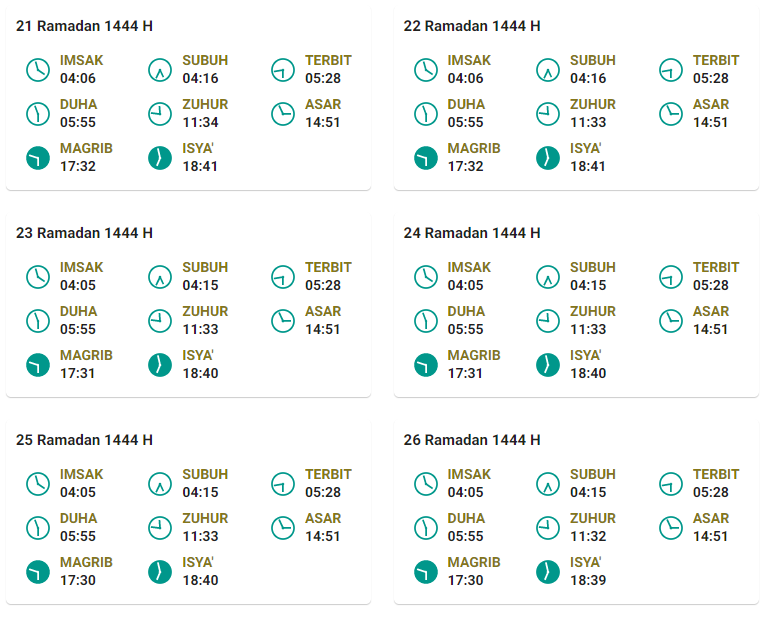This screenshot has width=773, height=618.
Task: Click Isya' time 18:39 on 26 Ramadan
Action: point(588,580)
